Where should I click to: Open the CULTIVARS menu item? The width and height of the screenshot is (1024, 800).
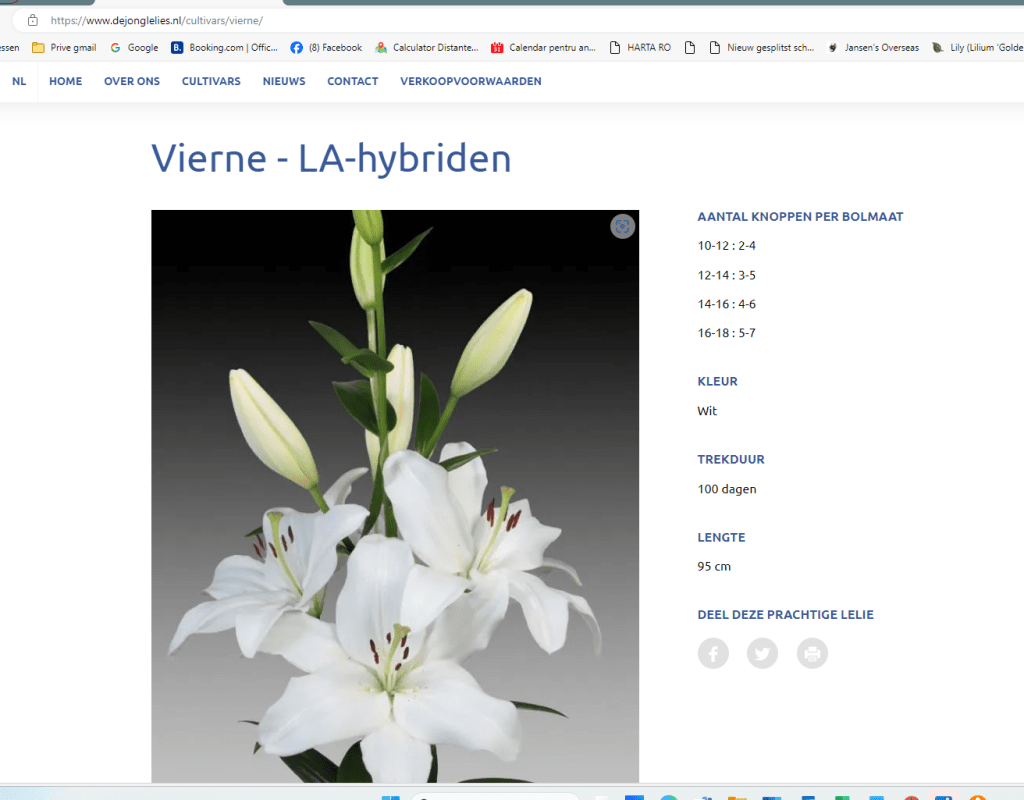coord(211,81)
